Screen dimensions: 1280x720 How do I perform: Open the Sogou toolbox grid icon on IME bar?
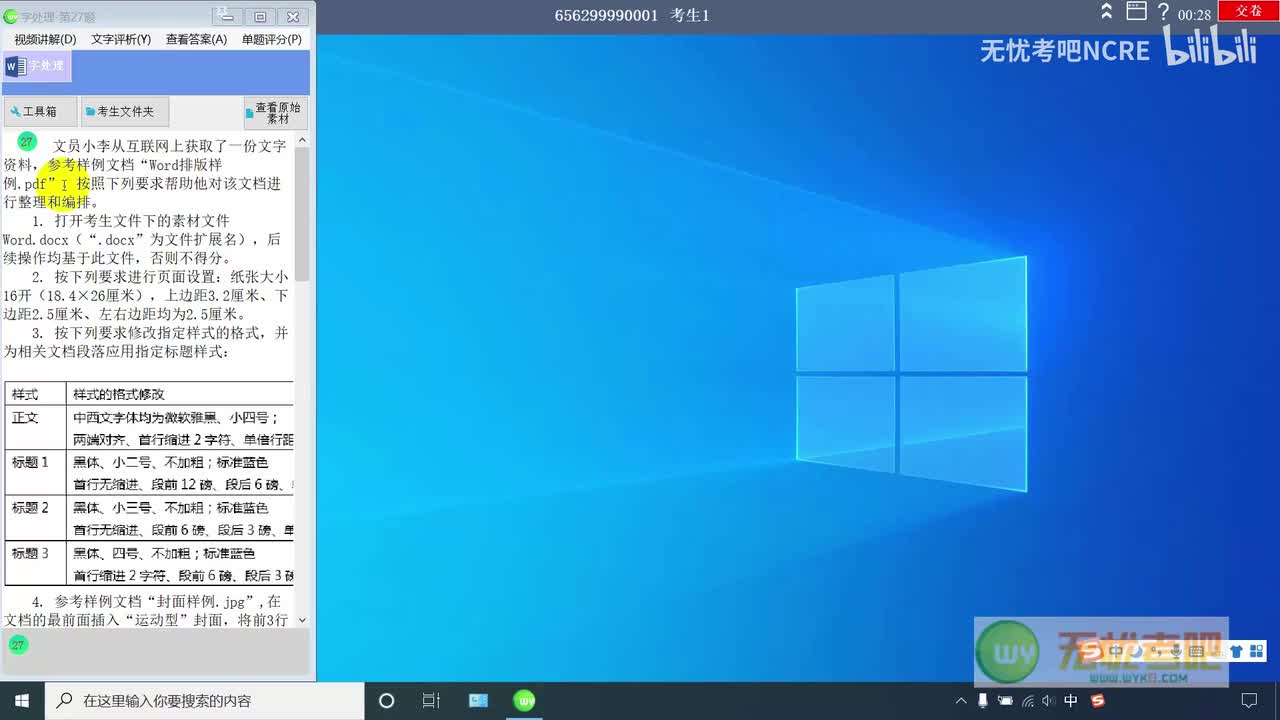[1256, 652]
